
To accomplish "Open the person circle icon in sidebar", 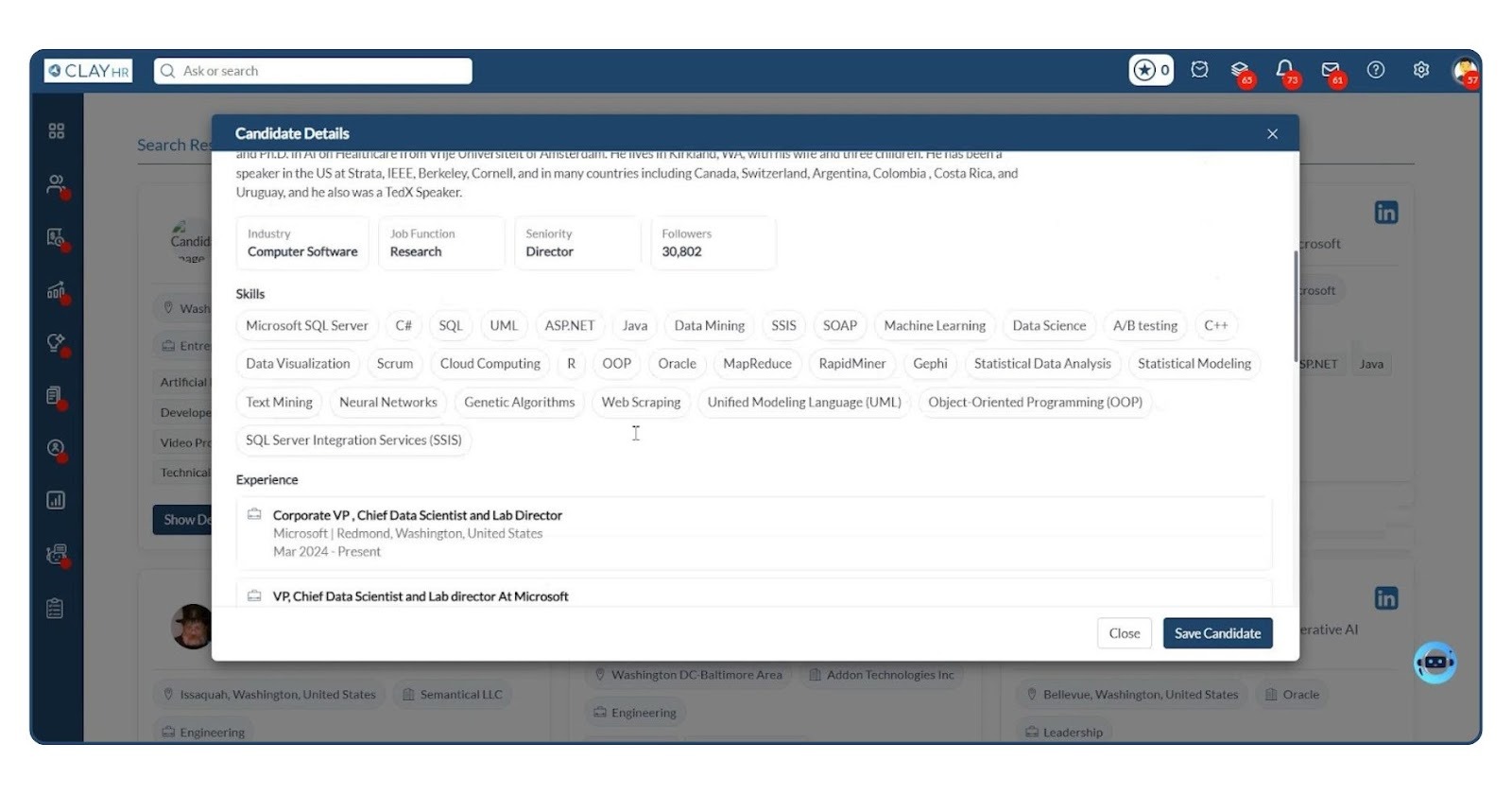I will coord(57,449).
